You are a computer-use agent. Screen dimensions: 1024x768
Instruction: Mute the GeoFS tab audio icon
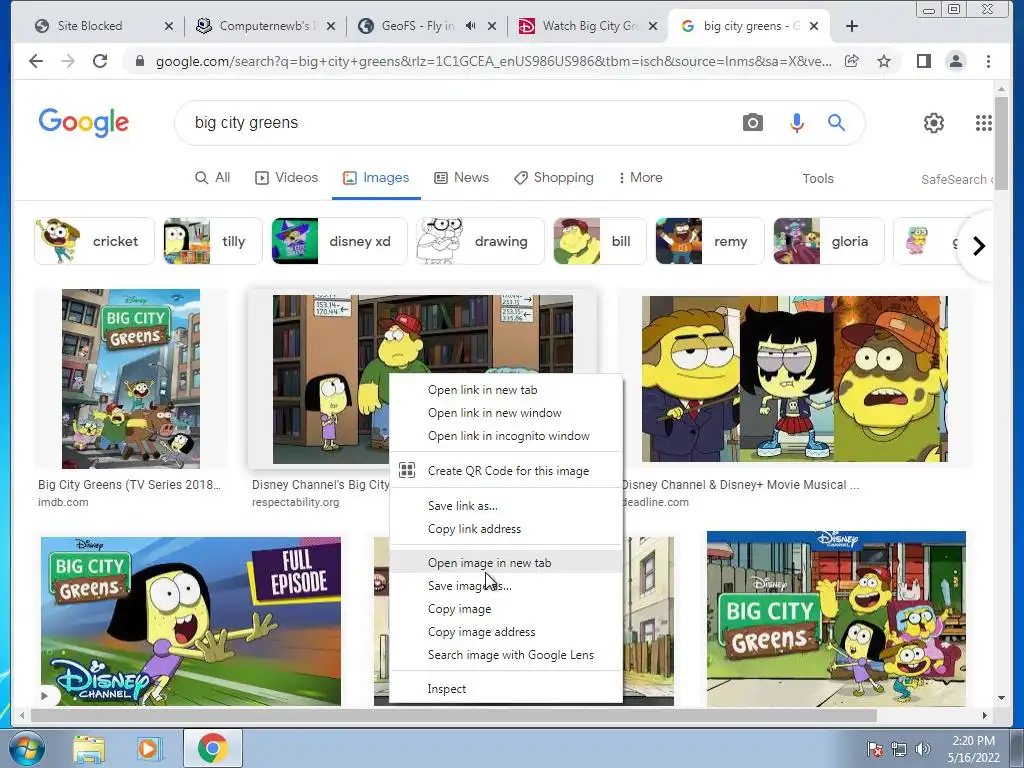pyautogui.click(x=470, y=26)
